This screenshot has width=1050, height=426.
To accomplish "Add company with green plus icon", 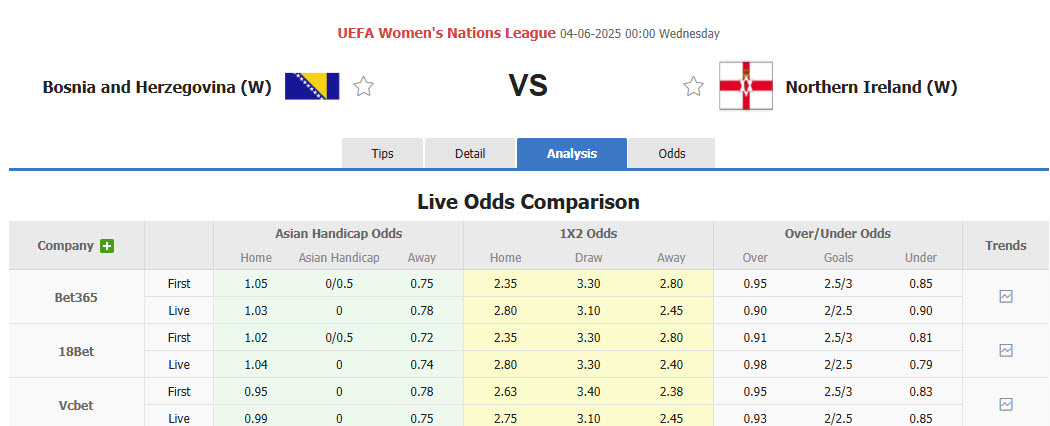I will tap(107, 246).
